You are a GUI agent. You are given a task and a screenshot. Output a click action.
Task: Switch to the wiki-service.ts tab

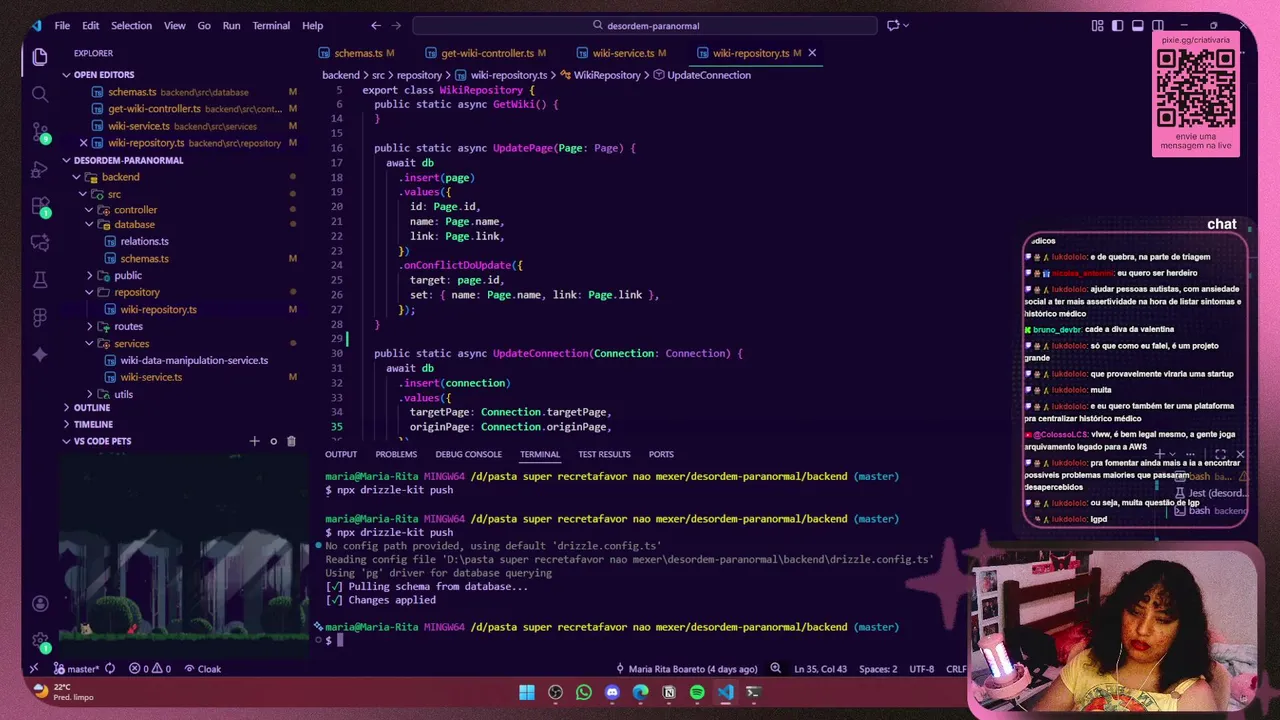(x=622, y=53)
